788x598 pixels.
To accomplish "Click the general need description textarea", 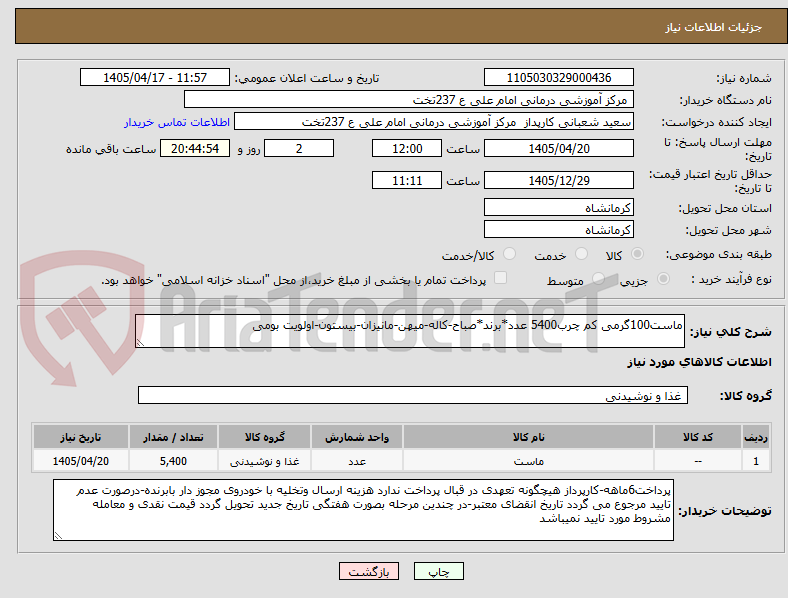I will tap(410, 331).
